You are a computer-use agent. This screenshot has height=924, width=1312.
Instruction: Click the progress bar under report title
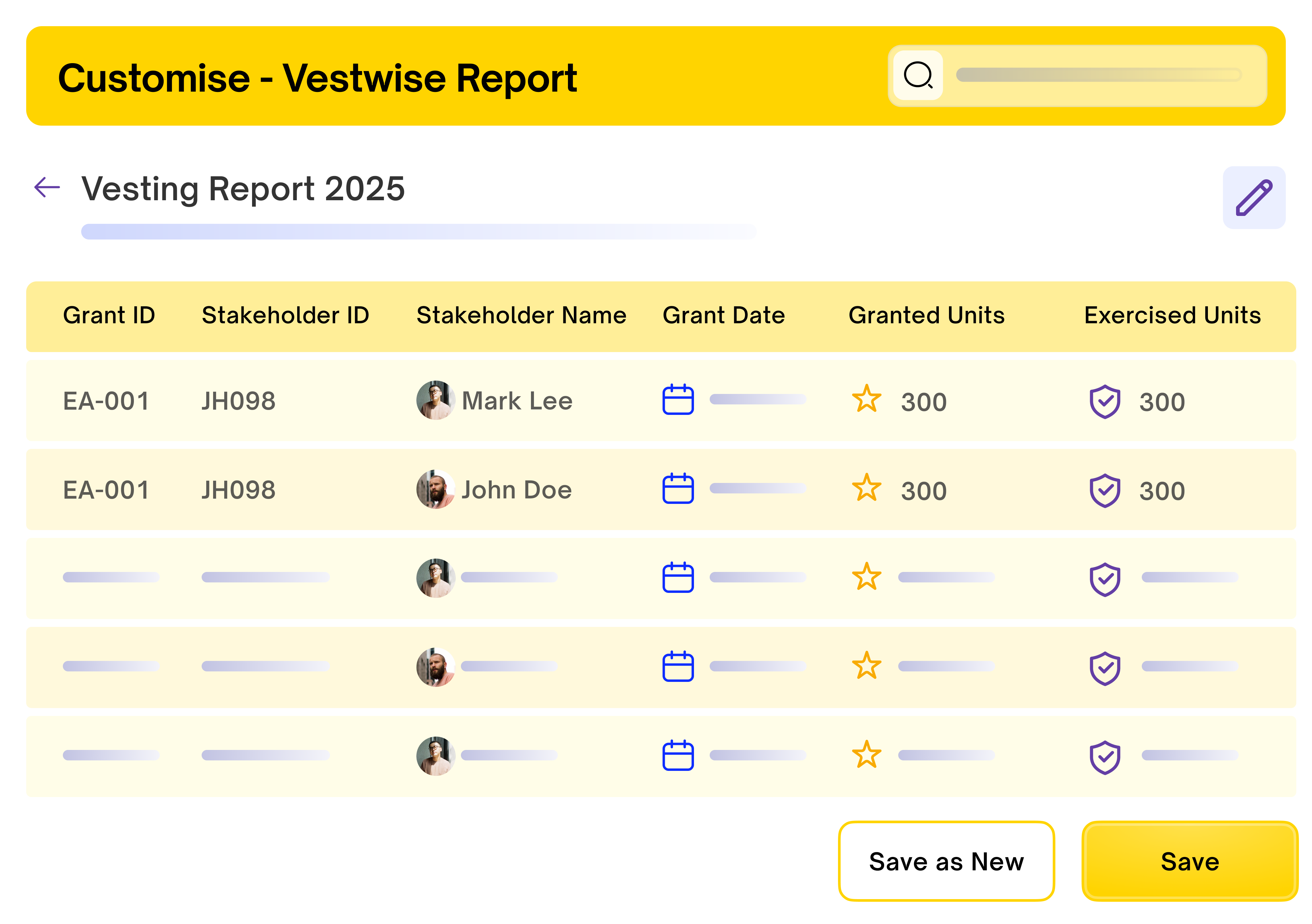pyautogui.click(x=418, y=232)
